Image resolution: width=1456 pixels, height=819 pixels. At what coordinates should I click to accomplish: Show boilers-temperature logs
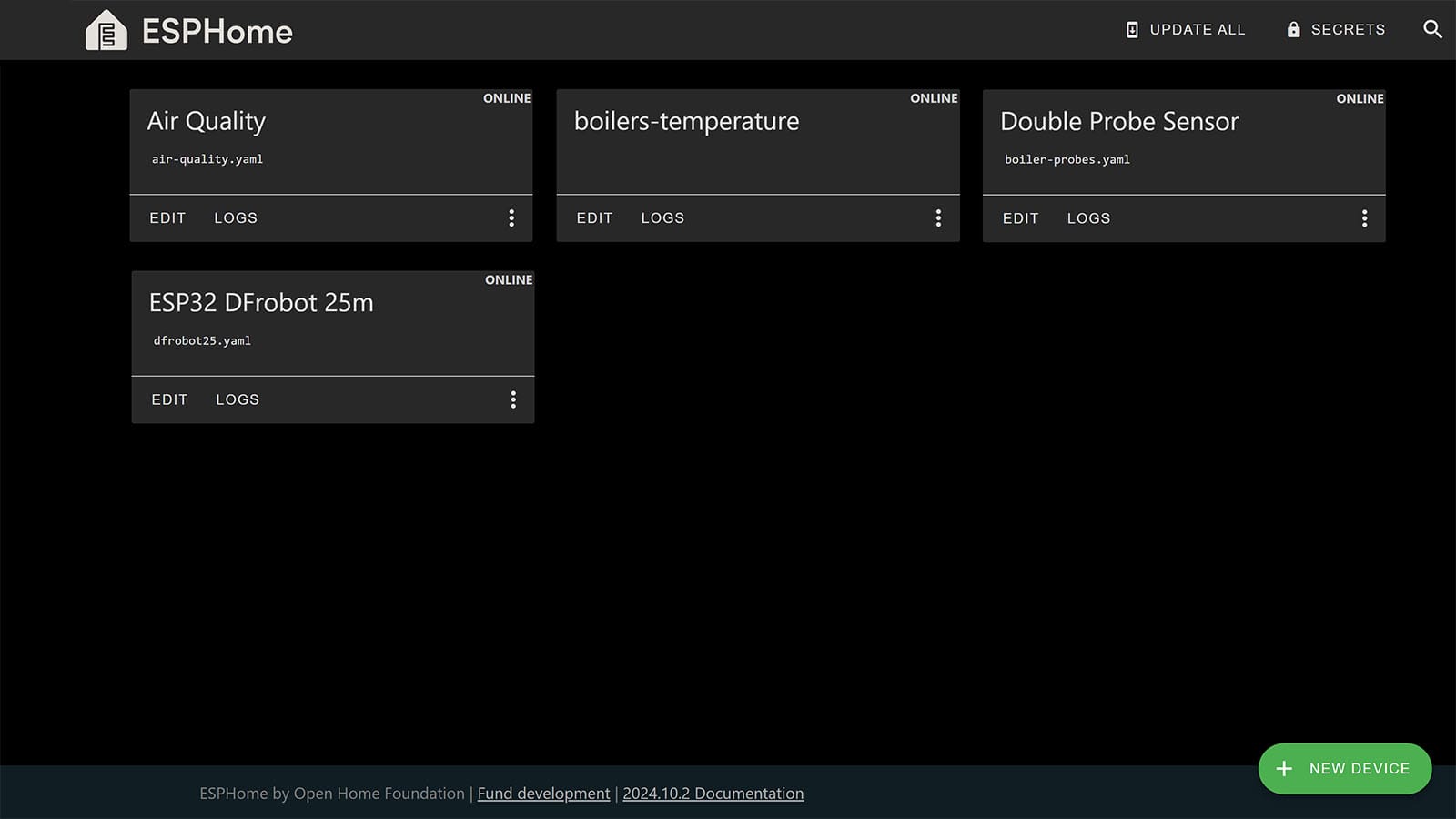click(662, 218)
